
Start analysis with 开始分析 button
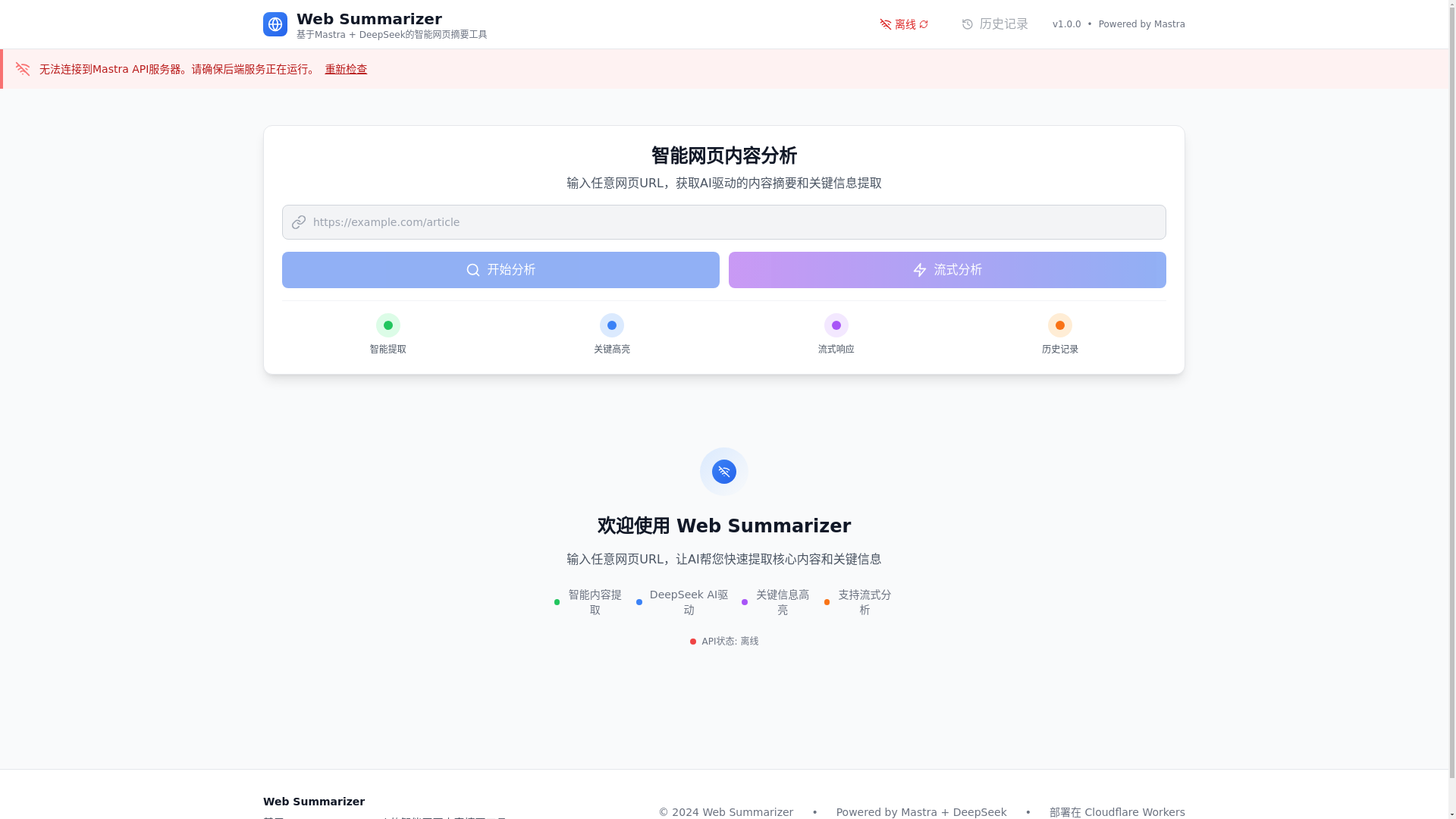[x=500, y=270]
